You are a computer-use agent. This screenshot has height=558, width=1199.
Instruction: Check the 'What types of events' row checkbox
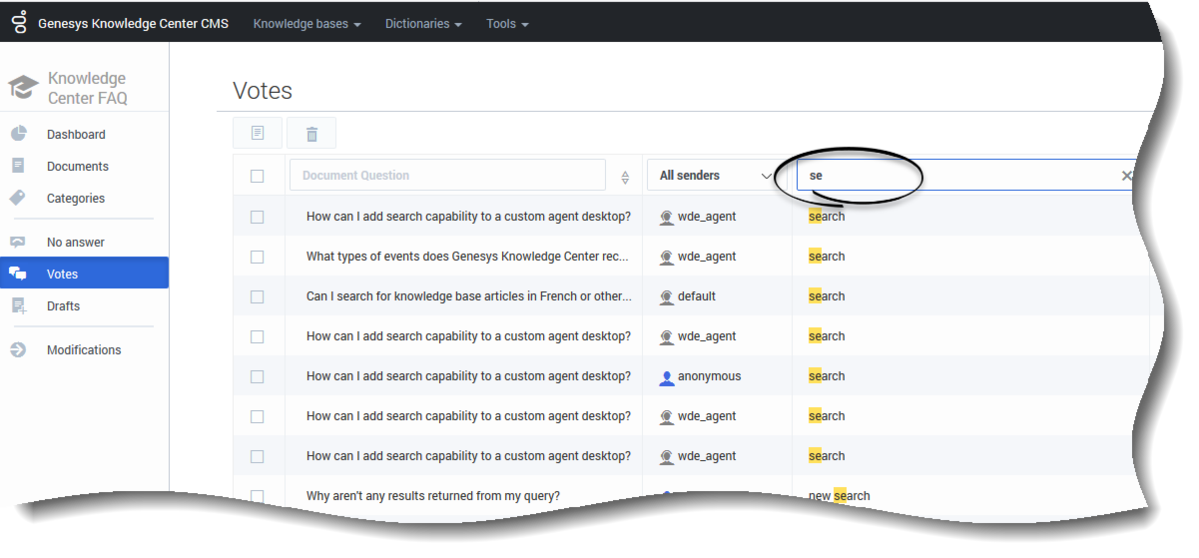pos(257,257)
